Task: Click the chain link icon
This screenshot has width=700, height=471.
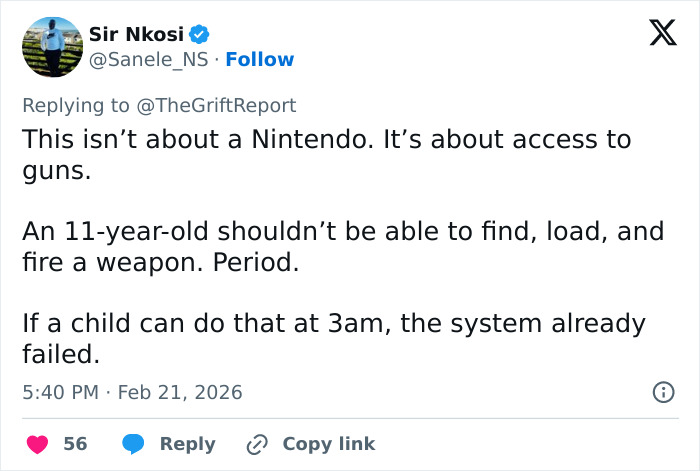Action: pyautogui.click(x=258, y=444)
